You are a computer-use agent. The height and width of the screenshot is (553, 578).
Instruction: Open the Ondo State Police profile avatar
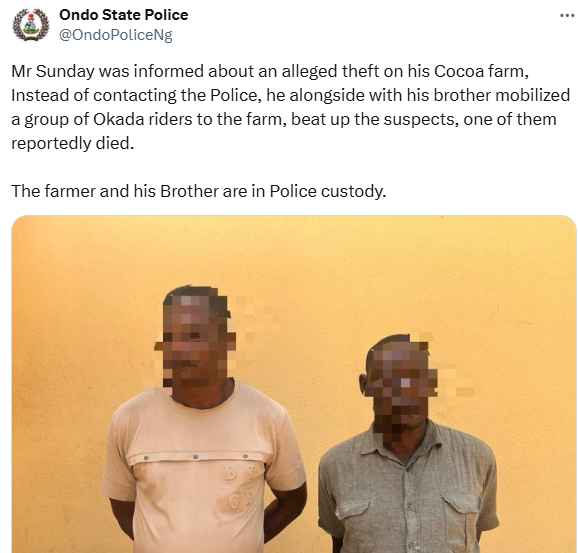pyautogui.click(x=31, y=25)
